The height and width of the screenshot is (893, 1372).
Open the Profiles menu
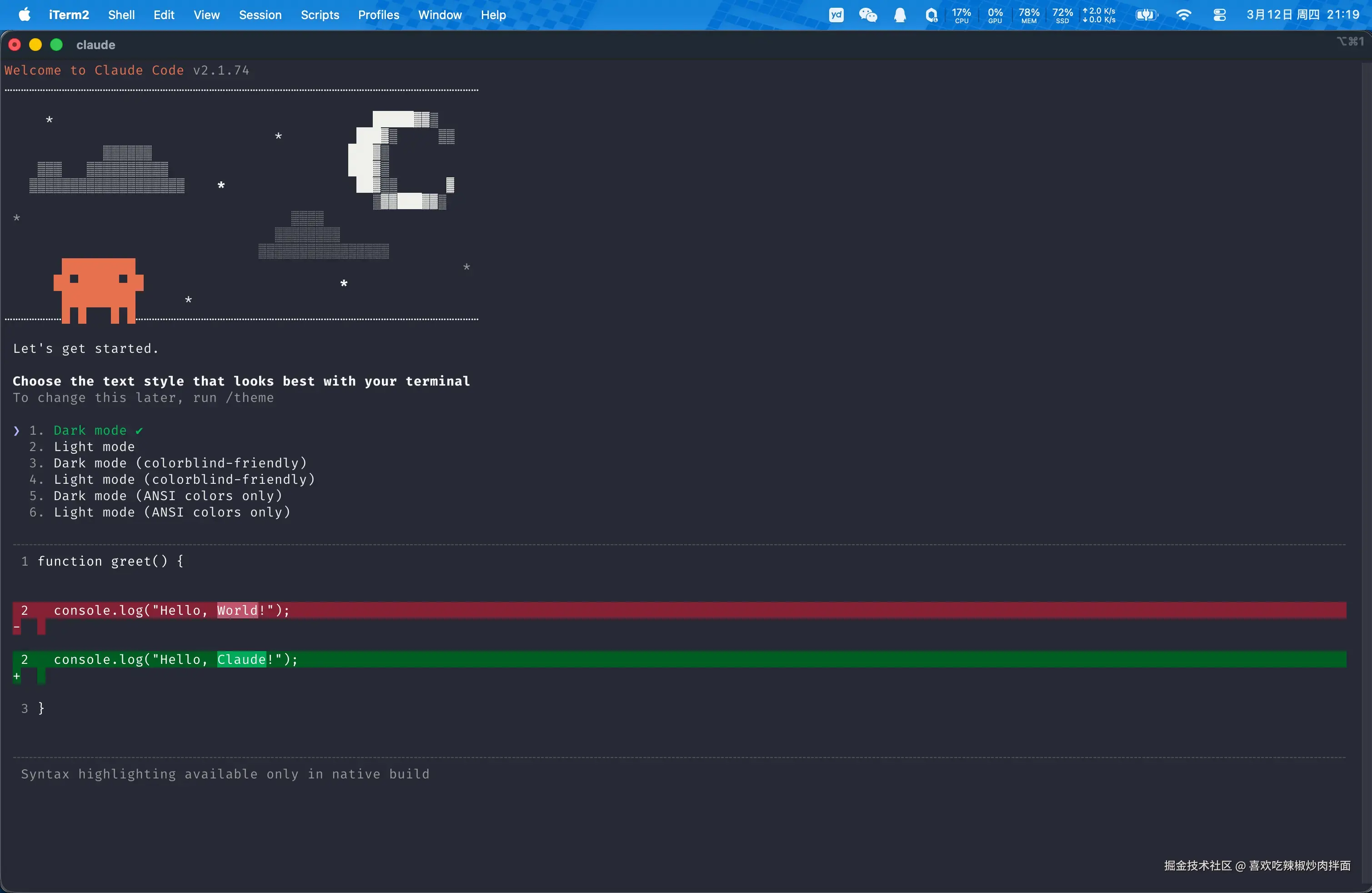(378, 15)
